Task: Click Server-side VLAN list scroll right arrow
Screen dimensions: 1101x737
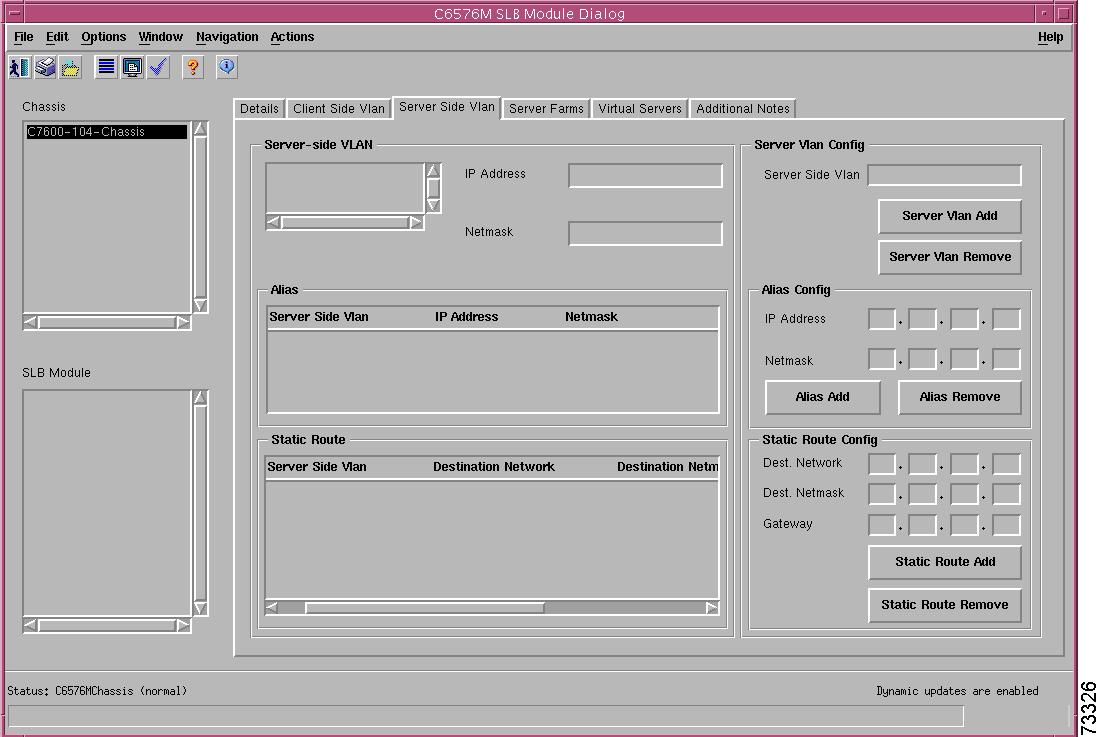Action: (416, 223)
